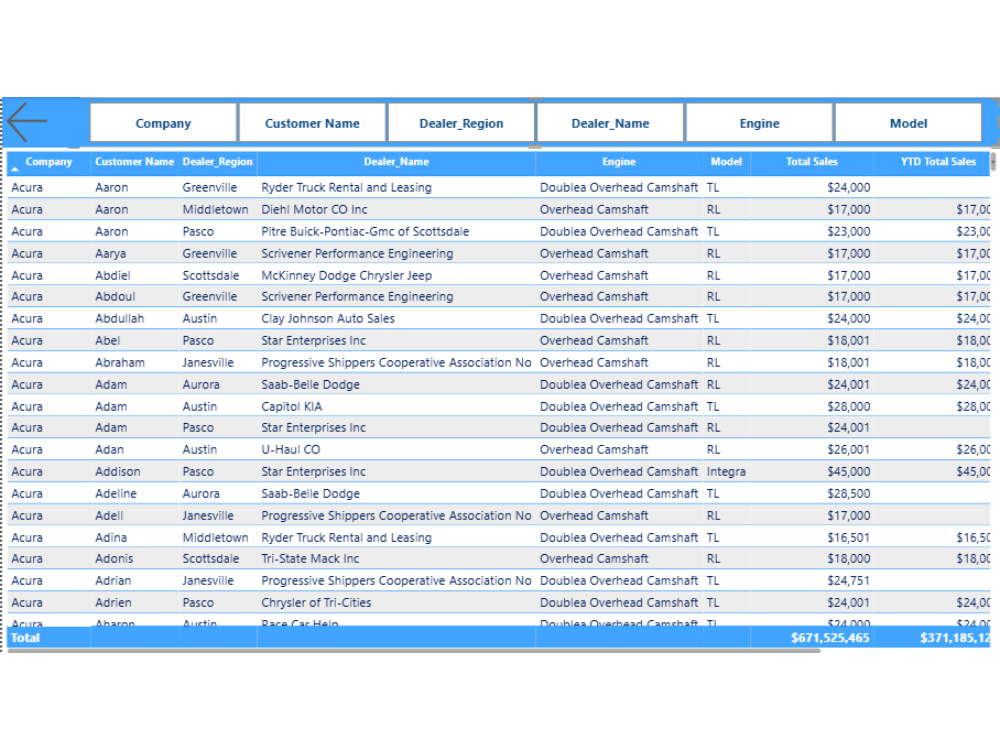Image resolution: width=1000 pixels, height=750 pixels.
Task: Sort by Total Sales column header
Action: [x=811, y=162]
